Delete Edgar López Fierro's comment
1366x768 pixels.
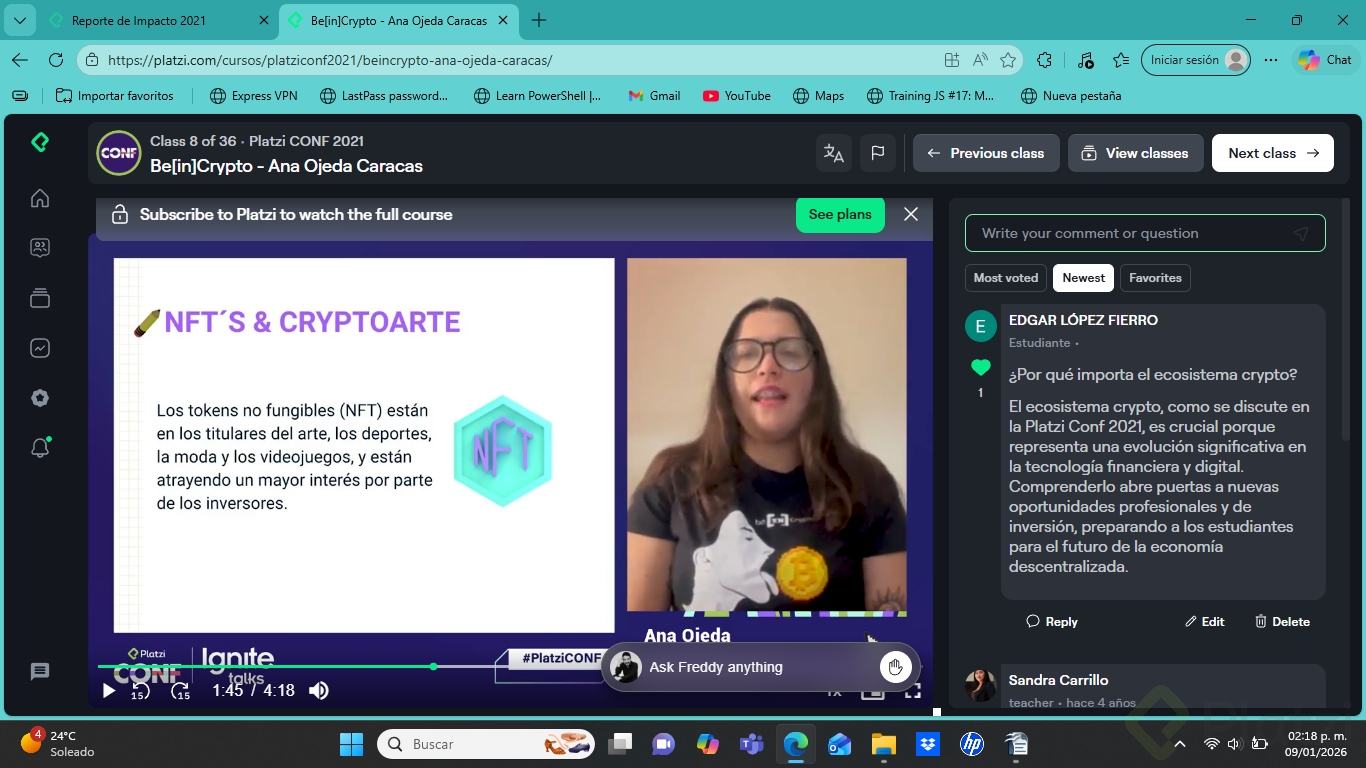[x=1282, y=621]
